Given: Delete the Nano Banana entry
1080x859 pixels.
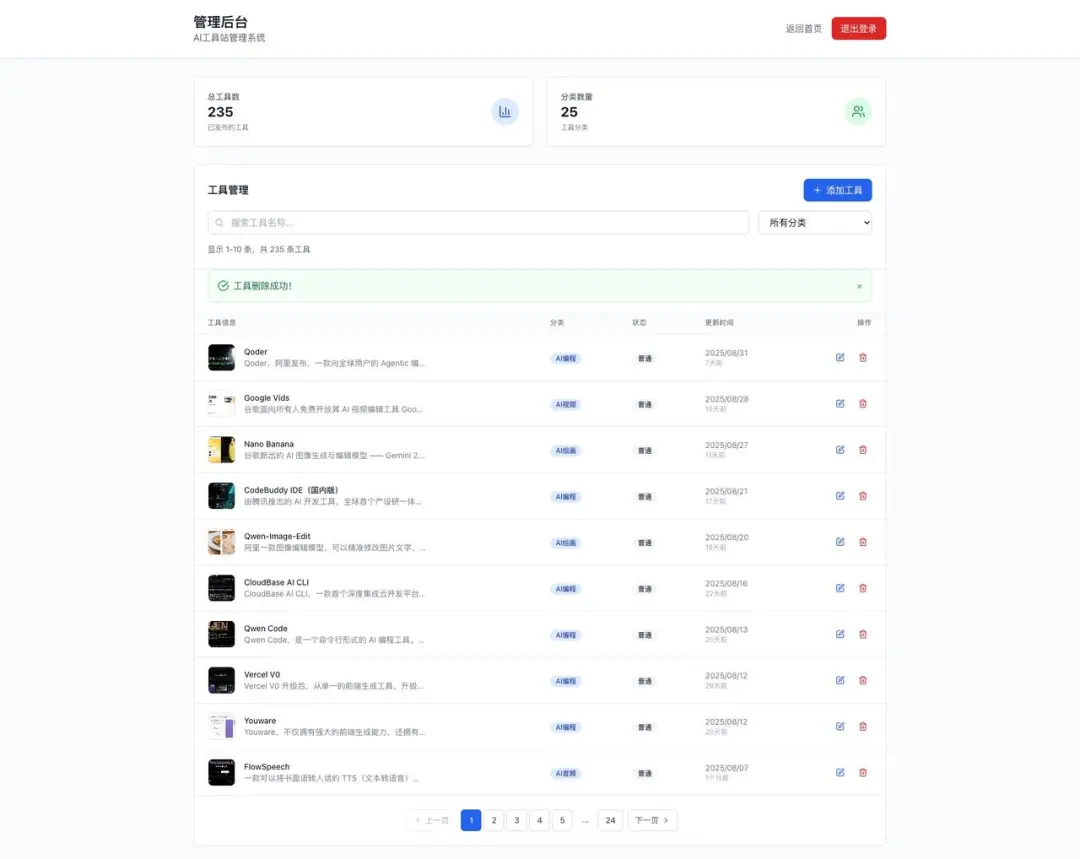Looking at the screenshot, I should (862, 450).
